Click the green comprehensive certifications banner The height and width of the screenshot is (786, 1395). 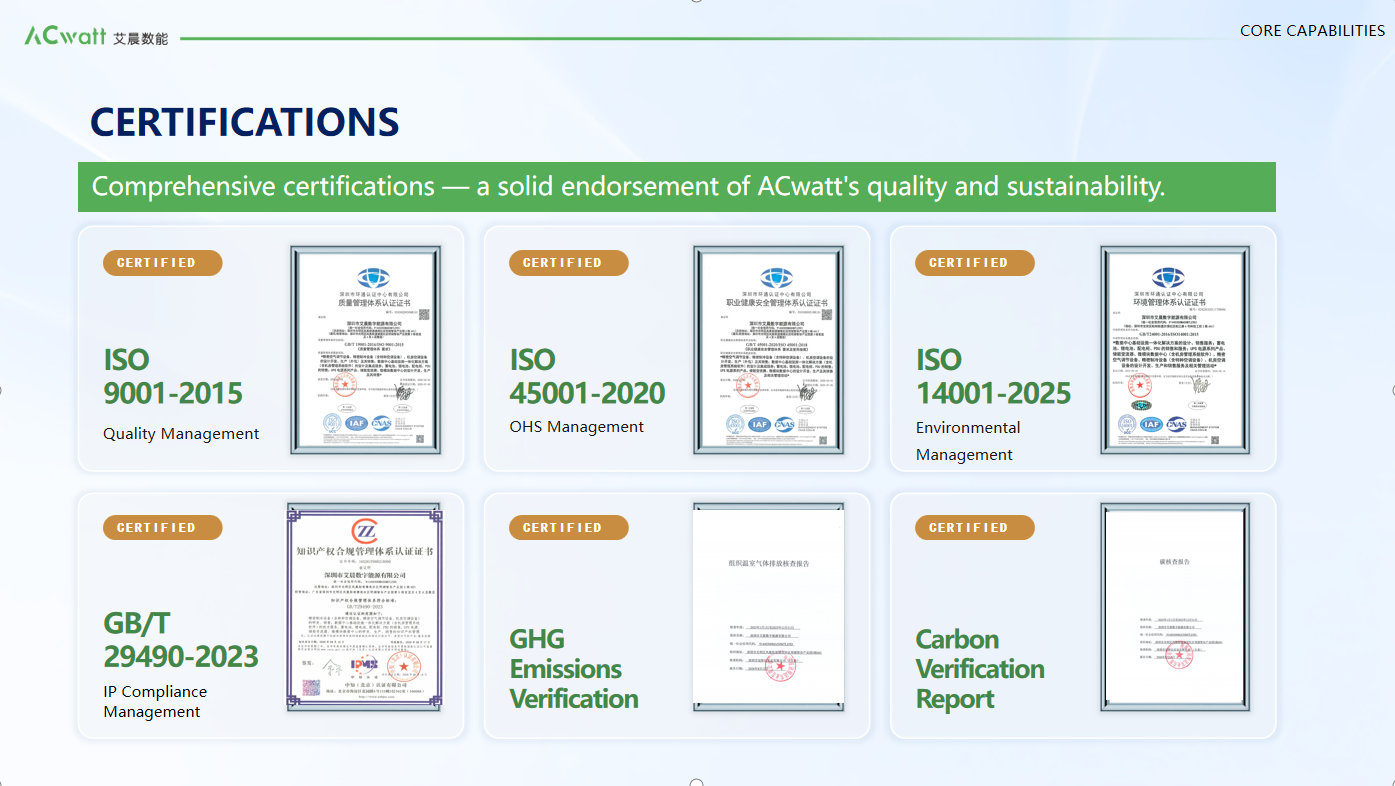click(x=677, y=187)
